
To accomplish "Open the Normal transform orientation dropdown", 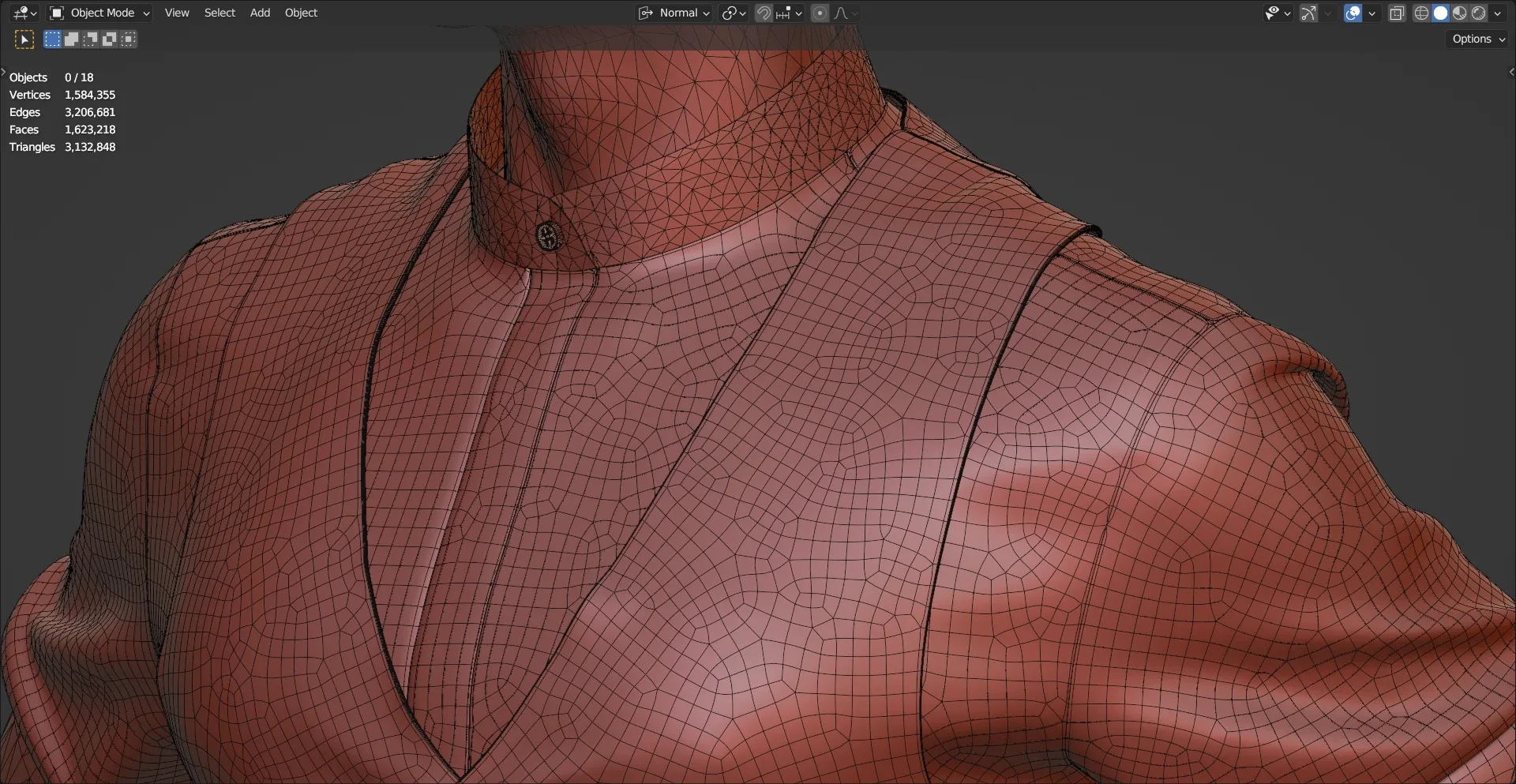I will pos(674,13).
